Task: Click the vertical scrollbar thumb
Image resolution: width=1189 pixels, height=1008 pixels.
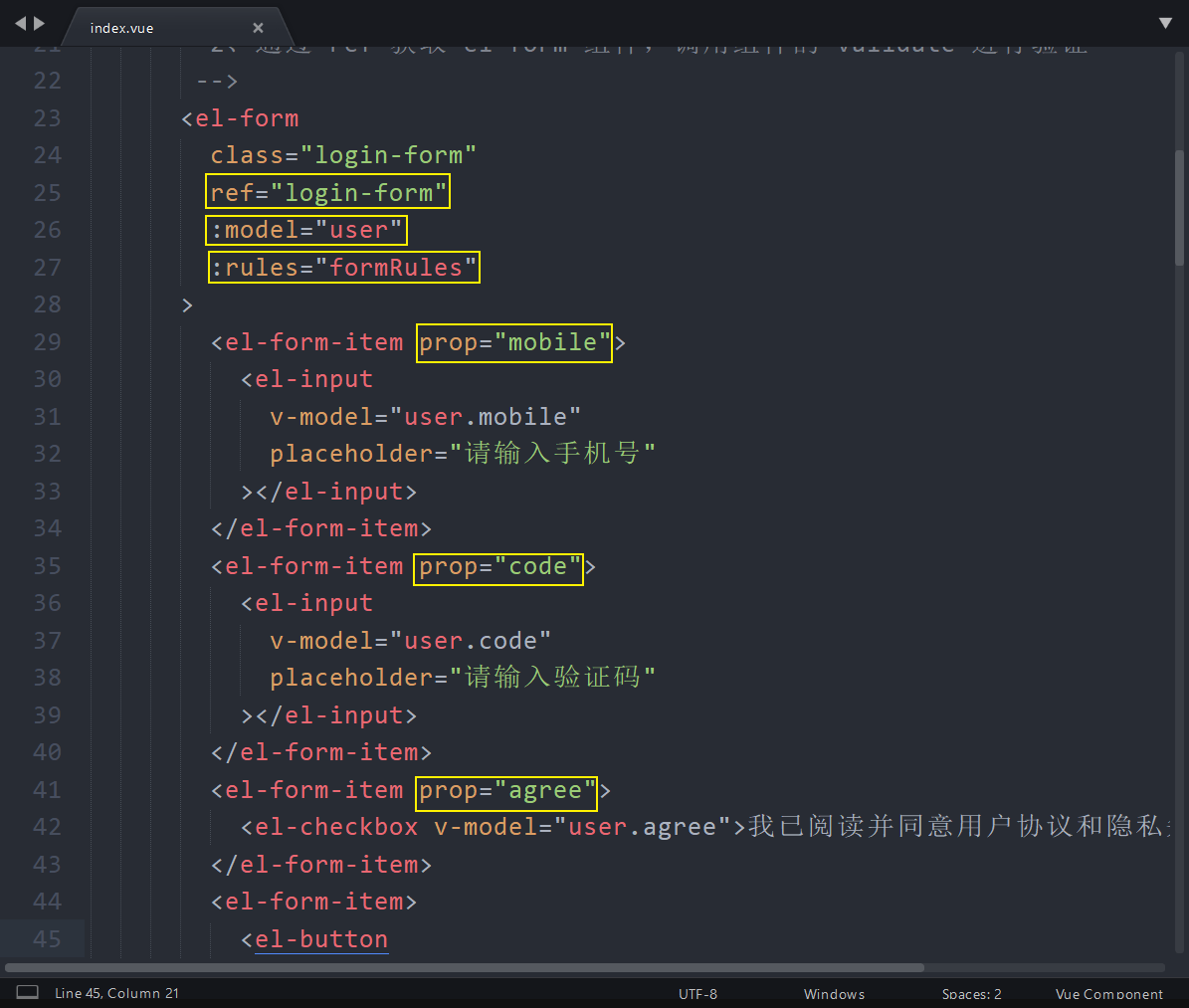Action: (x=1179, y=209)
